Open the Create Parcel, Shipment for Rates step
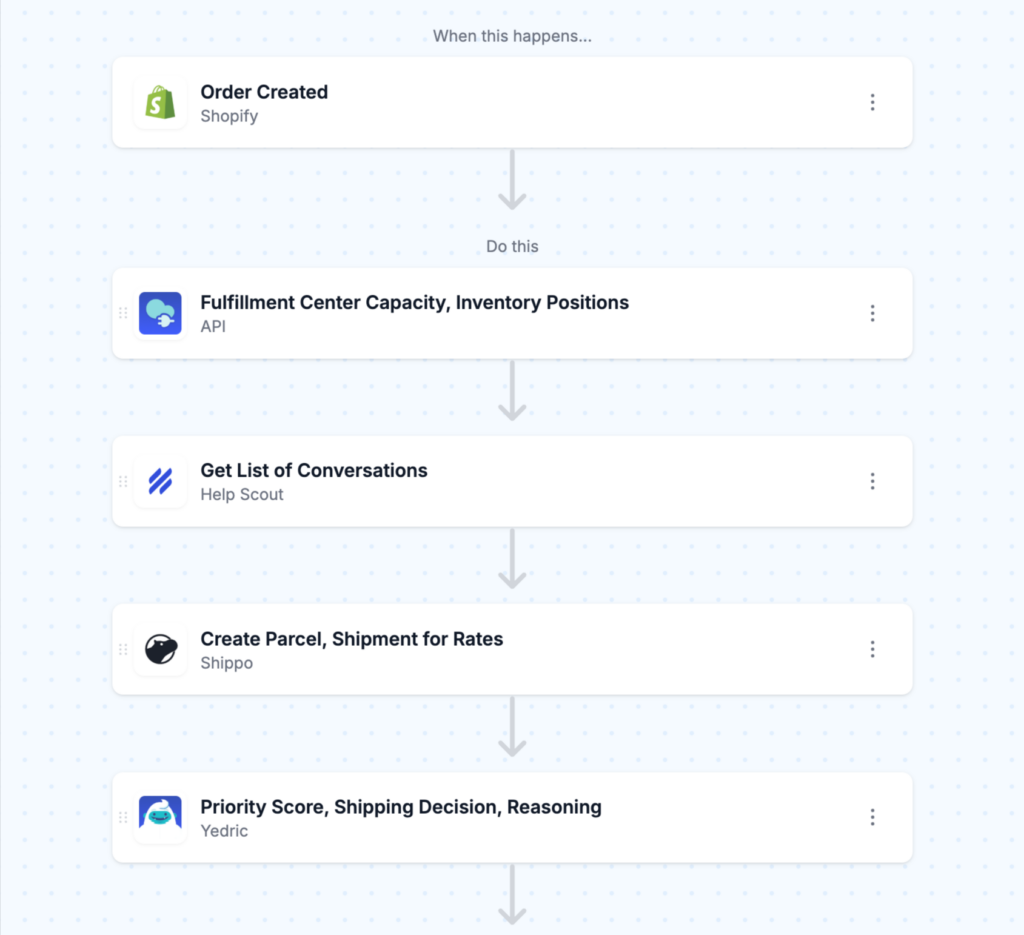The image size is (1024, 935). pyautogui.click(x=500, y=649)
